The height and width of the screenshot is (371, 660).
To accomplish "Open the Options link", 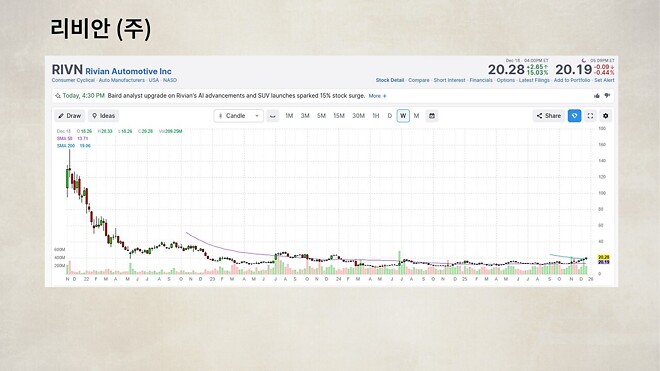I will point(506,80).
